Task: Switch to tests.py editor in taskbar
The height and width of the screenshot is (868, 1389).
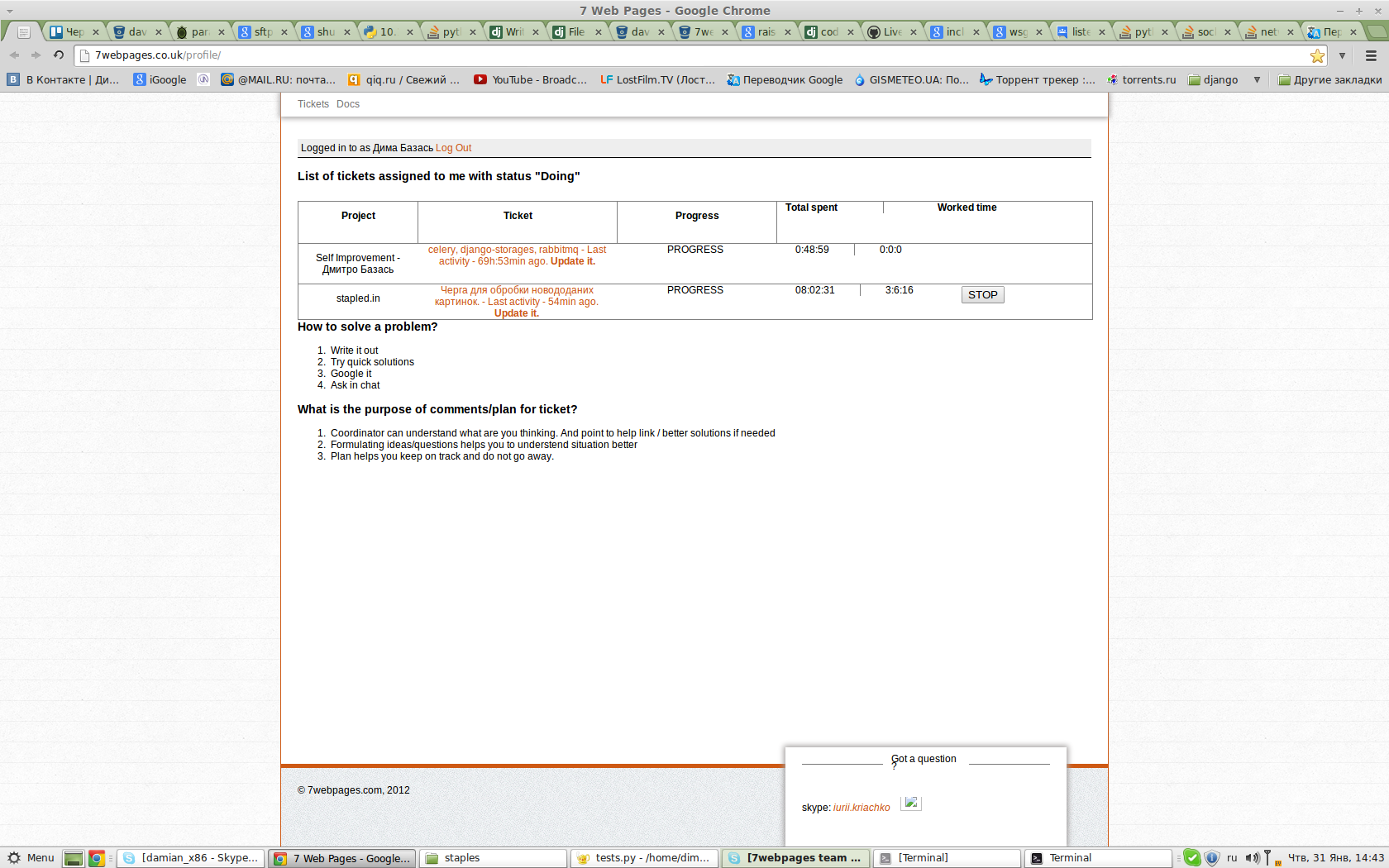Action: 644,858
